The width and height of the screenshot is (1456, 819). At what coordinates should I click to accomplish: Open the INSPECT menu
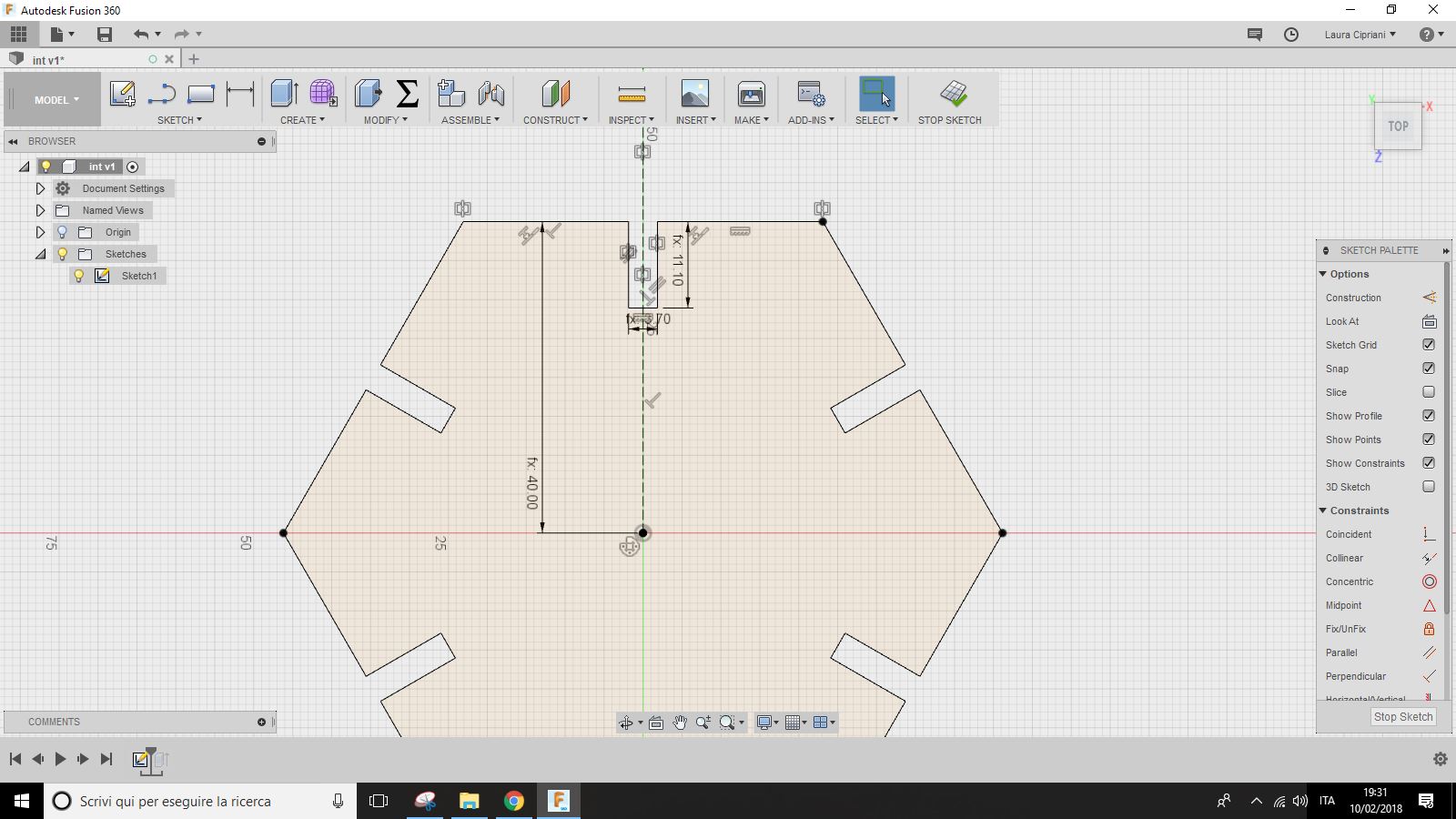631,120
